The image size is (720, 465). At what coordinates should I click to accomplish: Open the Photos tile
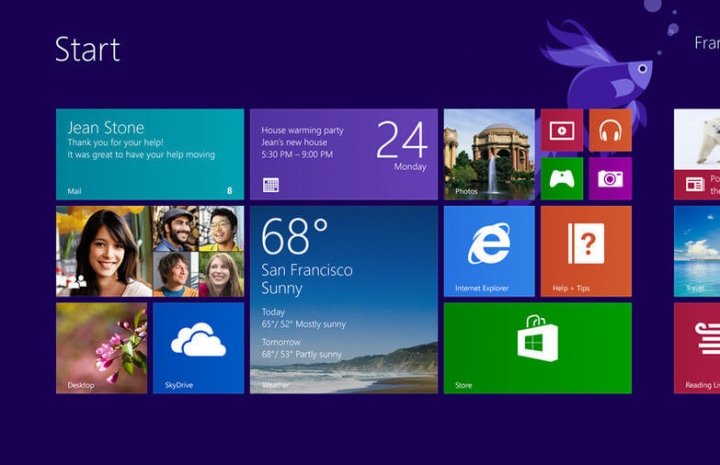tap(488, 154)
